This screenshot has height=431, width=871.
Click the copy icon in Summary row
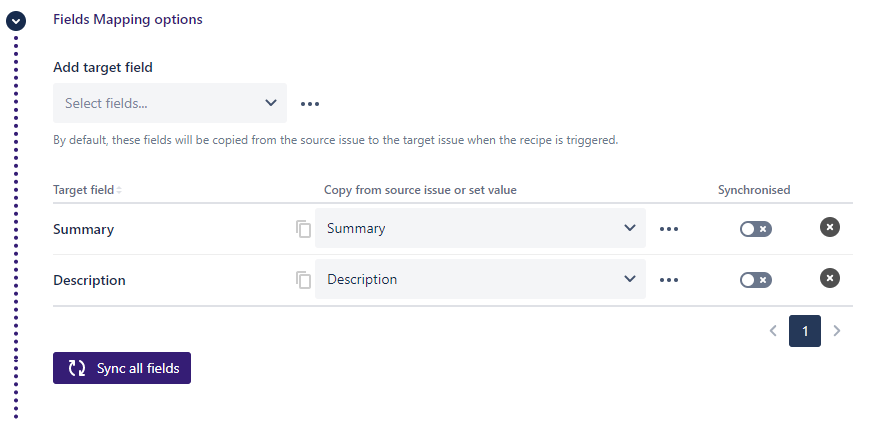(x=304, y=229)
